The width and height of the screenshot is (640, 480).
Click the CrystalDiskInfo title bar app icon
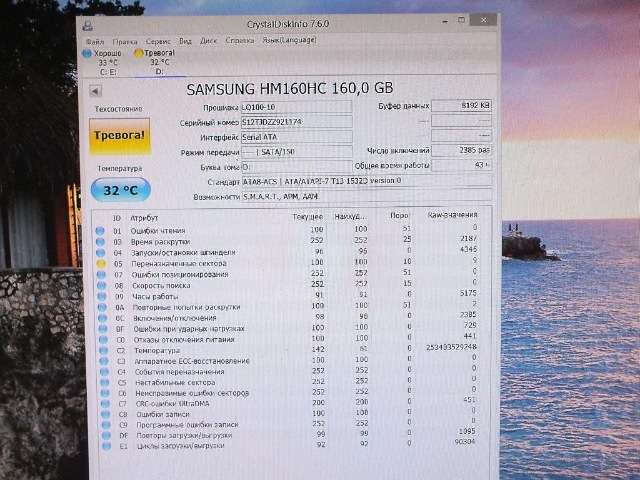[87, 26]
